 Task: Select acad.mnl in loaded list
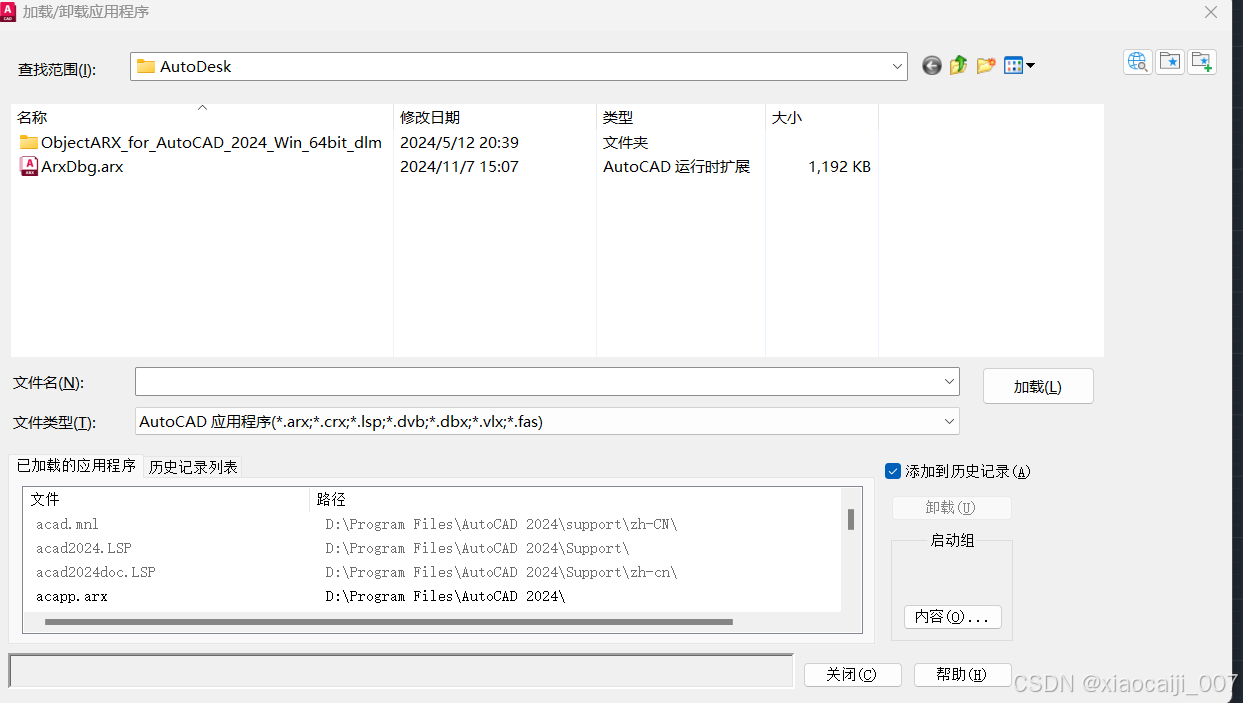point(67,524)
